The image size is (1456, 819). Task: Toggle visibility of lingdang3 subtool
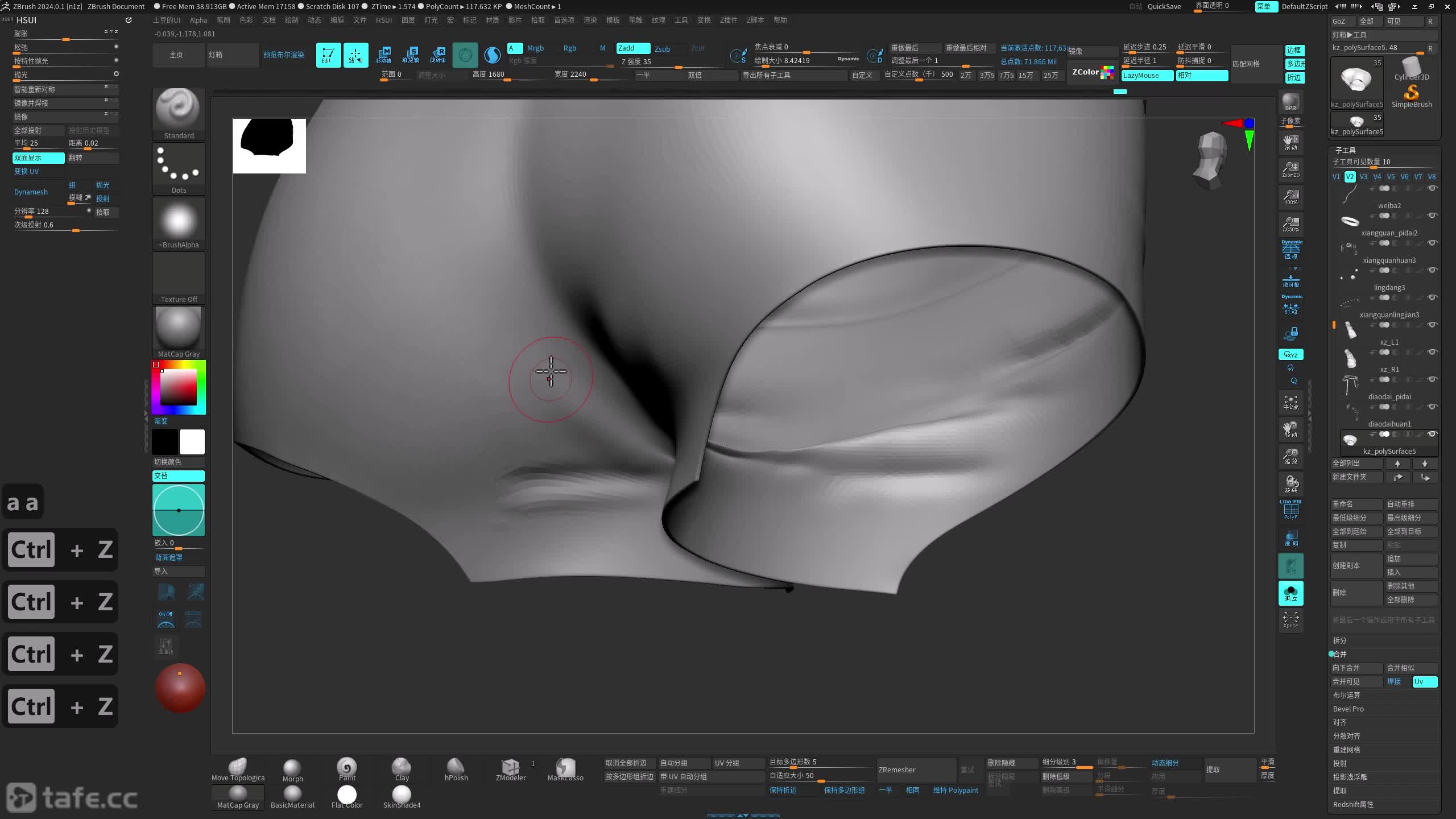pyautogui.click(x=1432, y=270)
